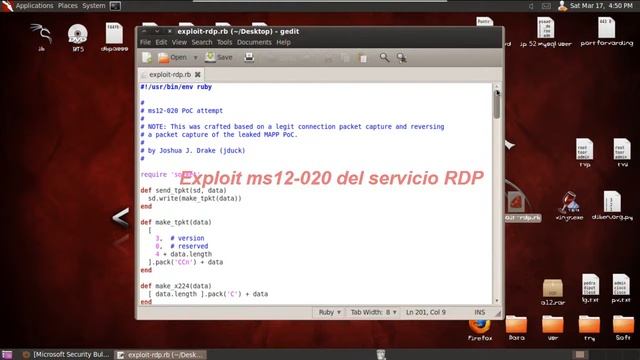
Task: Click the 'def send_tpkt(sd, data)' code line
Action: click(x=183, y=190)
